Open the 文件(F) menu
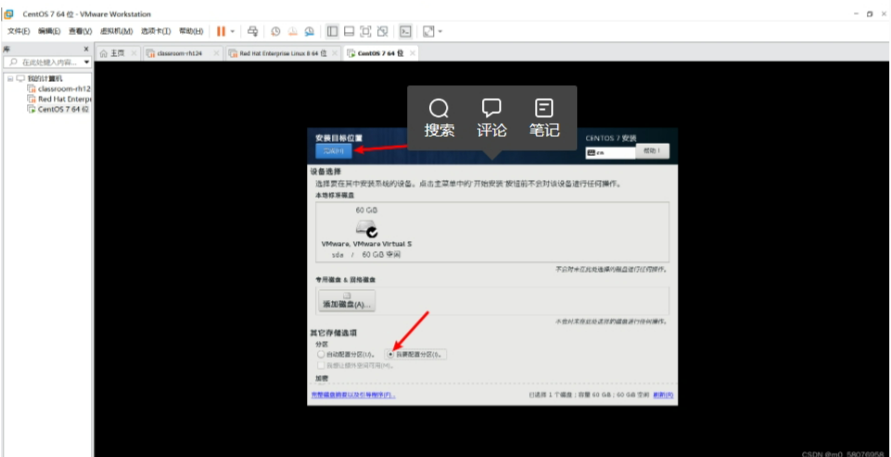Image resolution: width=891 pixels, height=457 pixels. tap(18, 31)
